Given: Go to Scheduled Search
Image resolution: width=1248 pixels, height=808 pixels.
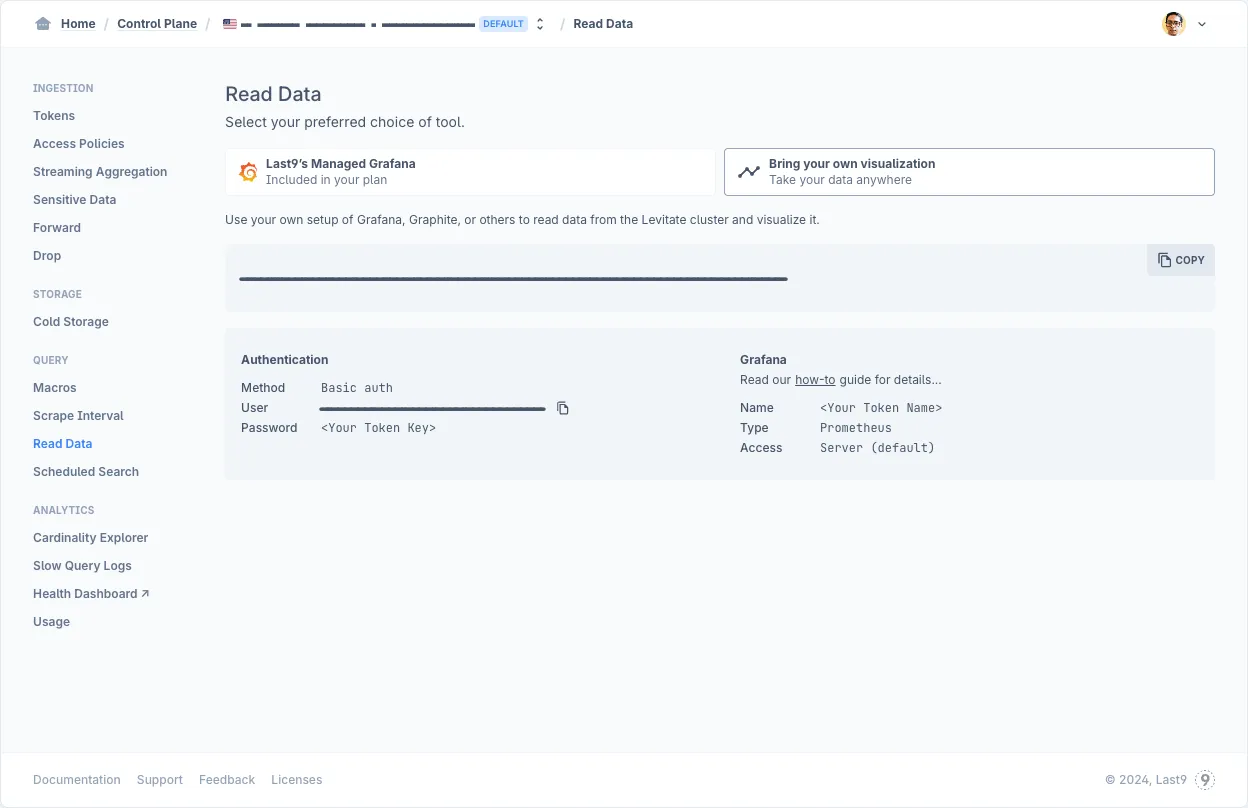Looking at the screenshot, I should coord(86,472).
